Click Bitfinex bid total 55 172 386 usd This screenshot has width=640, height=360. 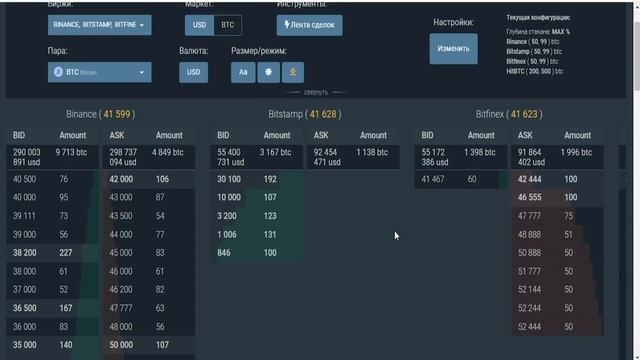tap(435, 157)
